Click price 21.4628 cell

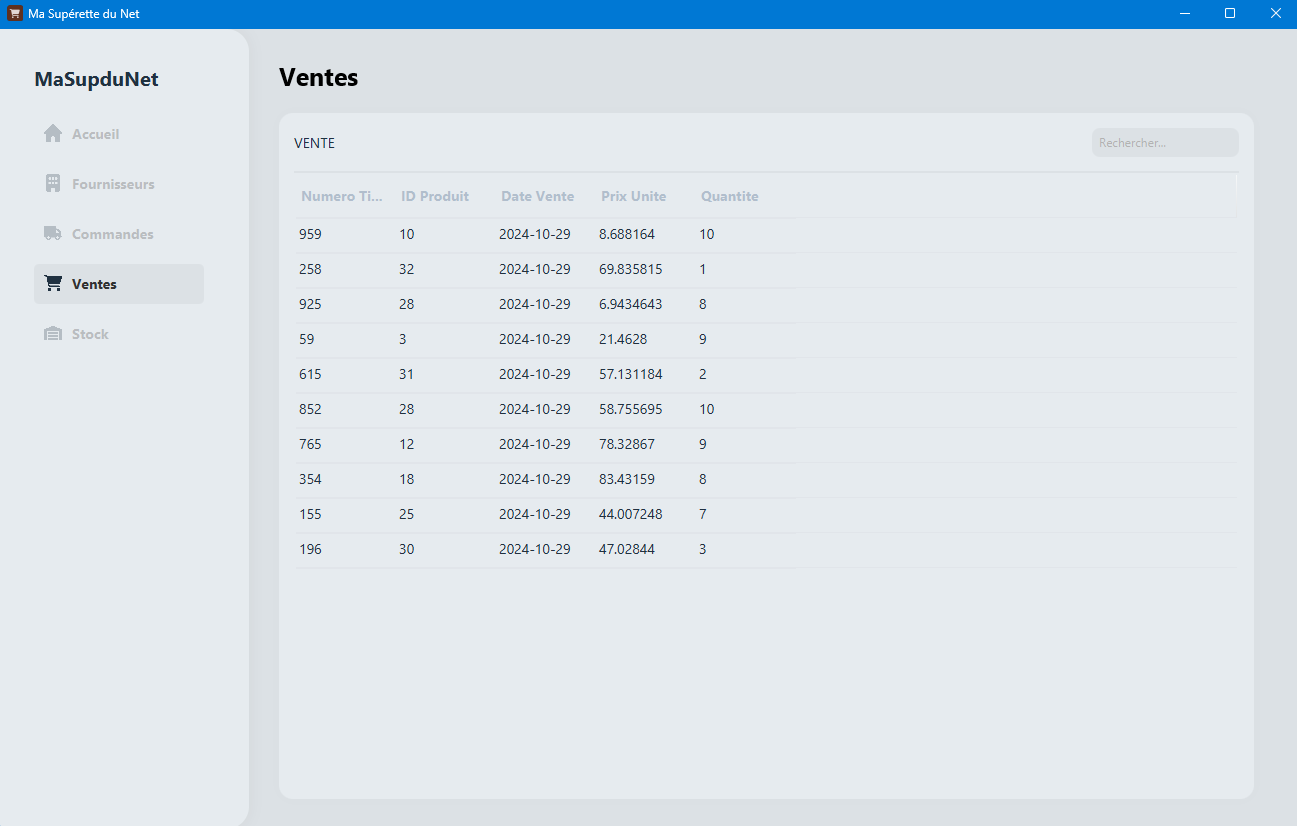click(x=645, y=339)
